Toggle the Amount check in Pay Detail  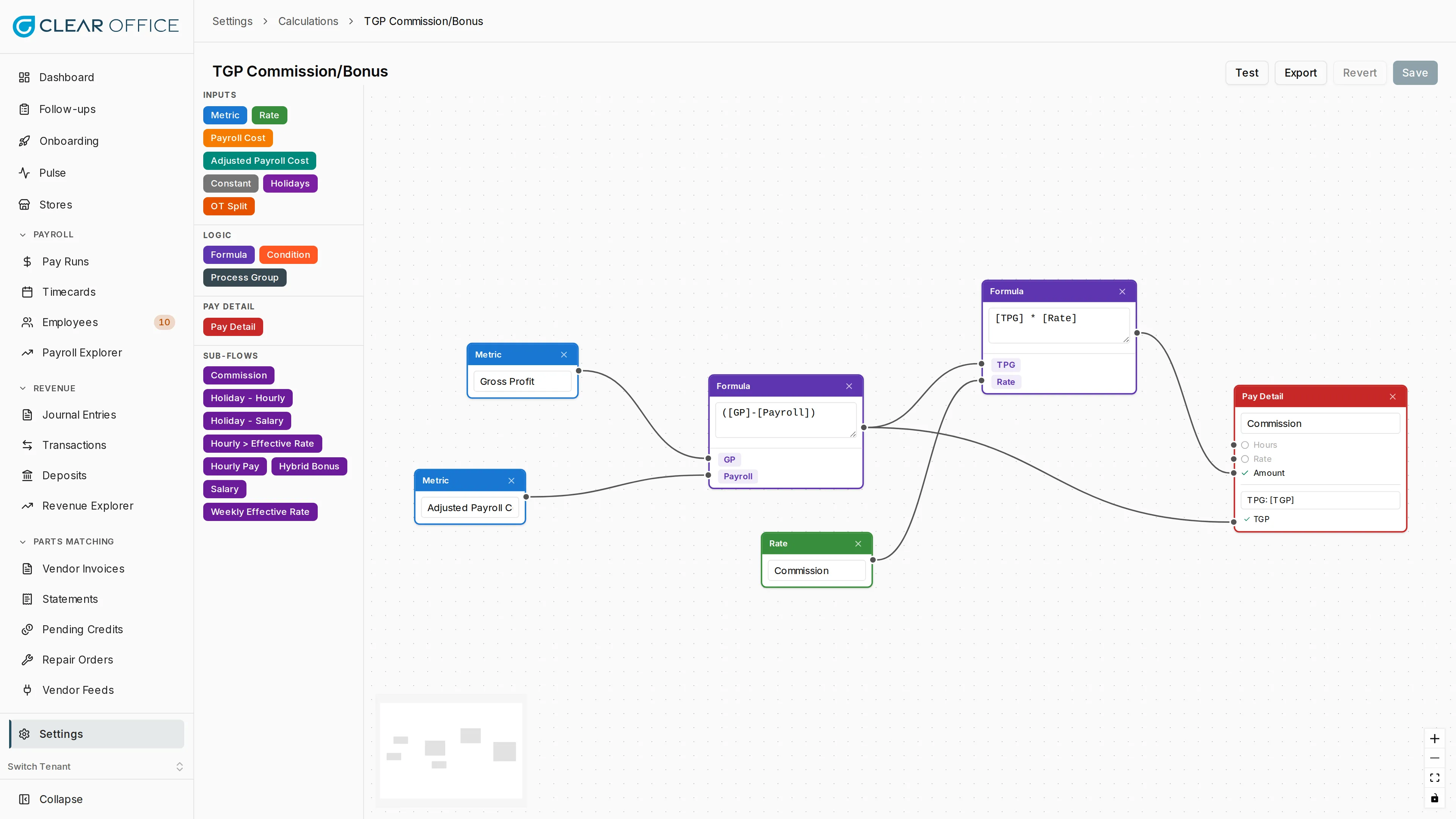(x=1244, y=473)
